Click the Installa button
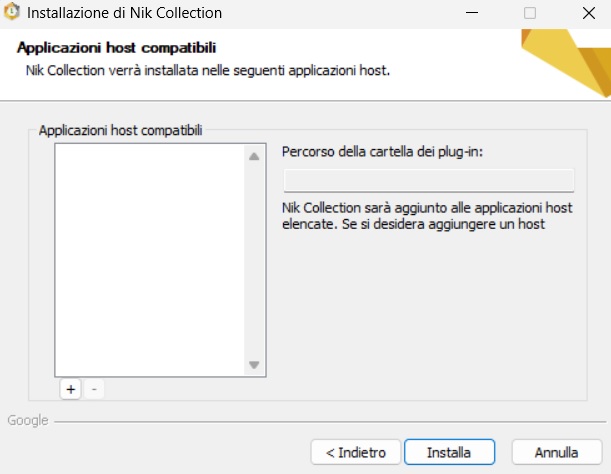The height and width of the screenshot is (474, 611). [x=449, y=452]
